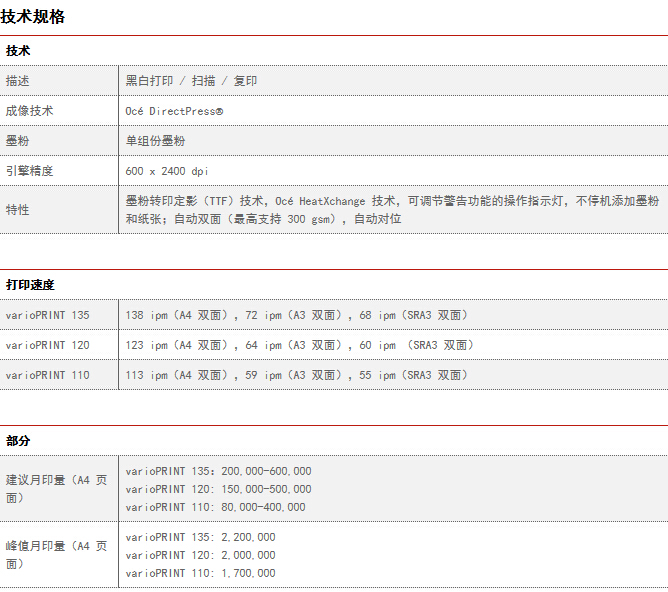
Task: Select the 描述 row label
Action: tap(17, 80)
